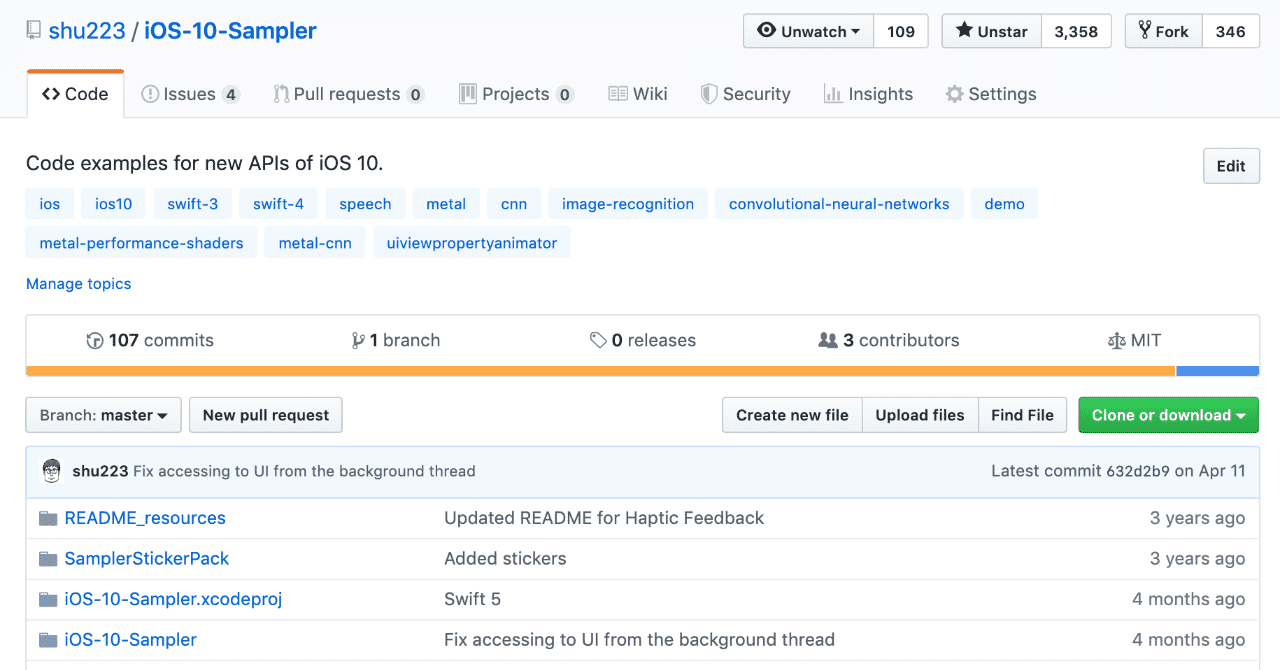Image resolution: width=1280 pixels, height=670 pixels.
Task: Click the speech topic tag
Action: (365, 204)
